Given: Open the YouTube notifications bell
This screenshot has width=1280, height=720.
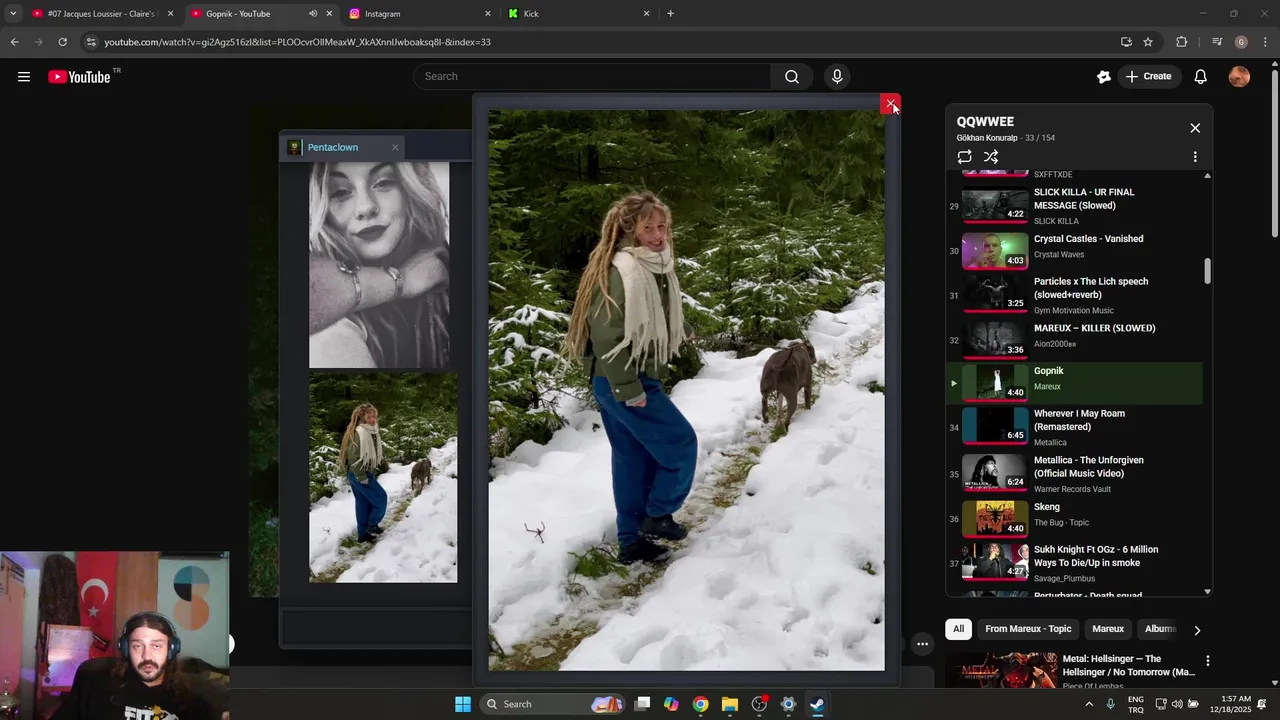Looking at the screenshot, I should click(1201, 77).
